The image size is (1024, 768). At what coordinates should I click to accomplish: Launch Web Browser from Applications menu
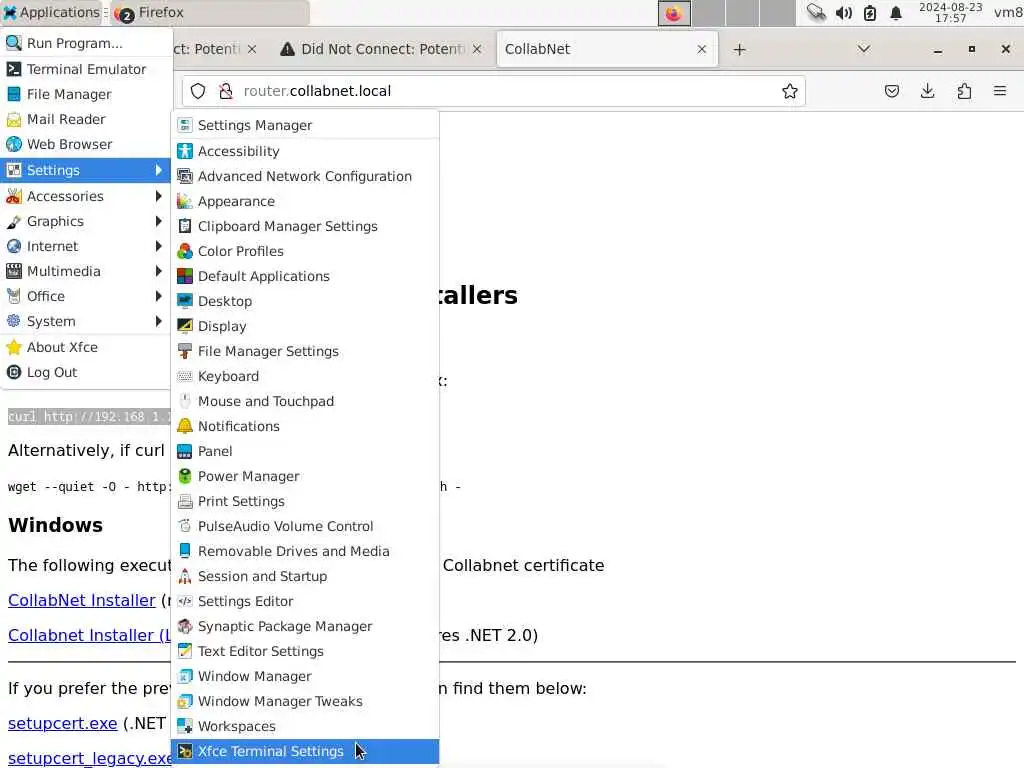86,144
